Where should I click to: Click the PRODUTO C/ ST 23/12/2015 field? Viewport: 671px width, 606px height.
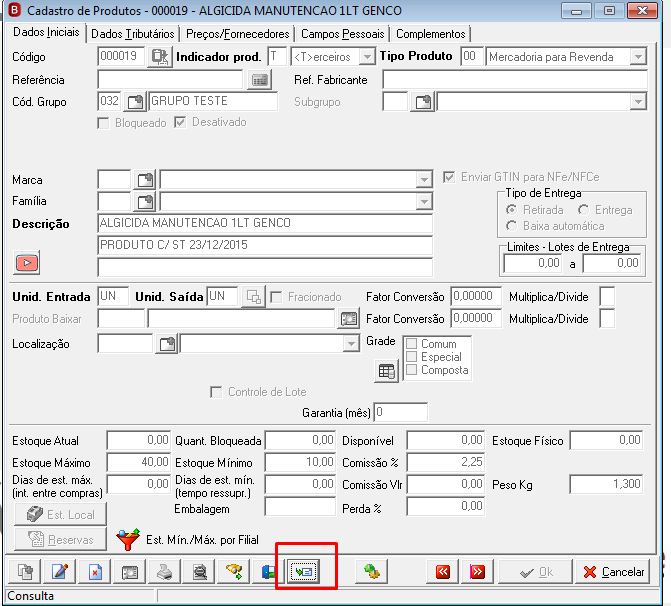[265, 245]
